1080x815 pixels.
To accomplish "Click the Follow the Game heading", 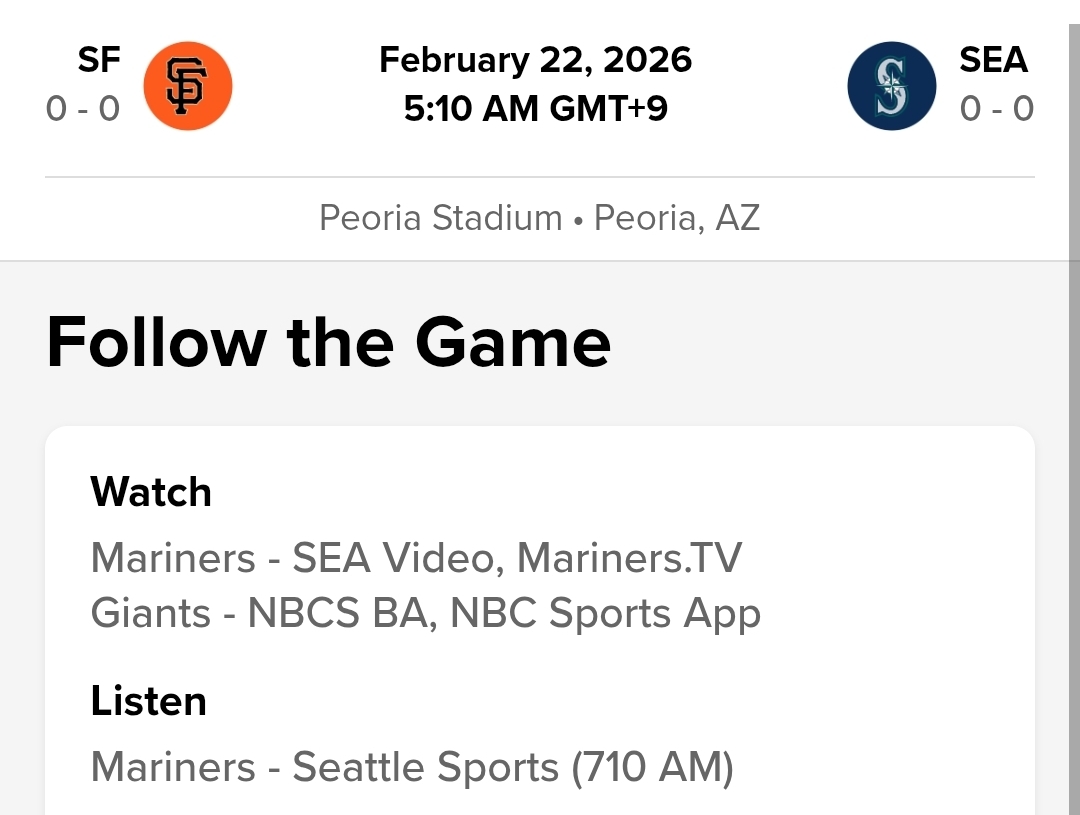I will pos(328,342).
